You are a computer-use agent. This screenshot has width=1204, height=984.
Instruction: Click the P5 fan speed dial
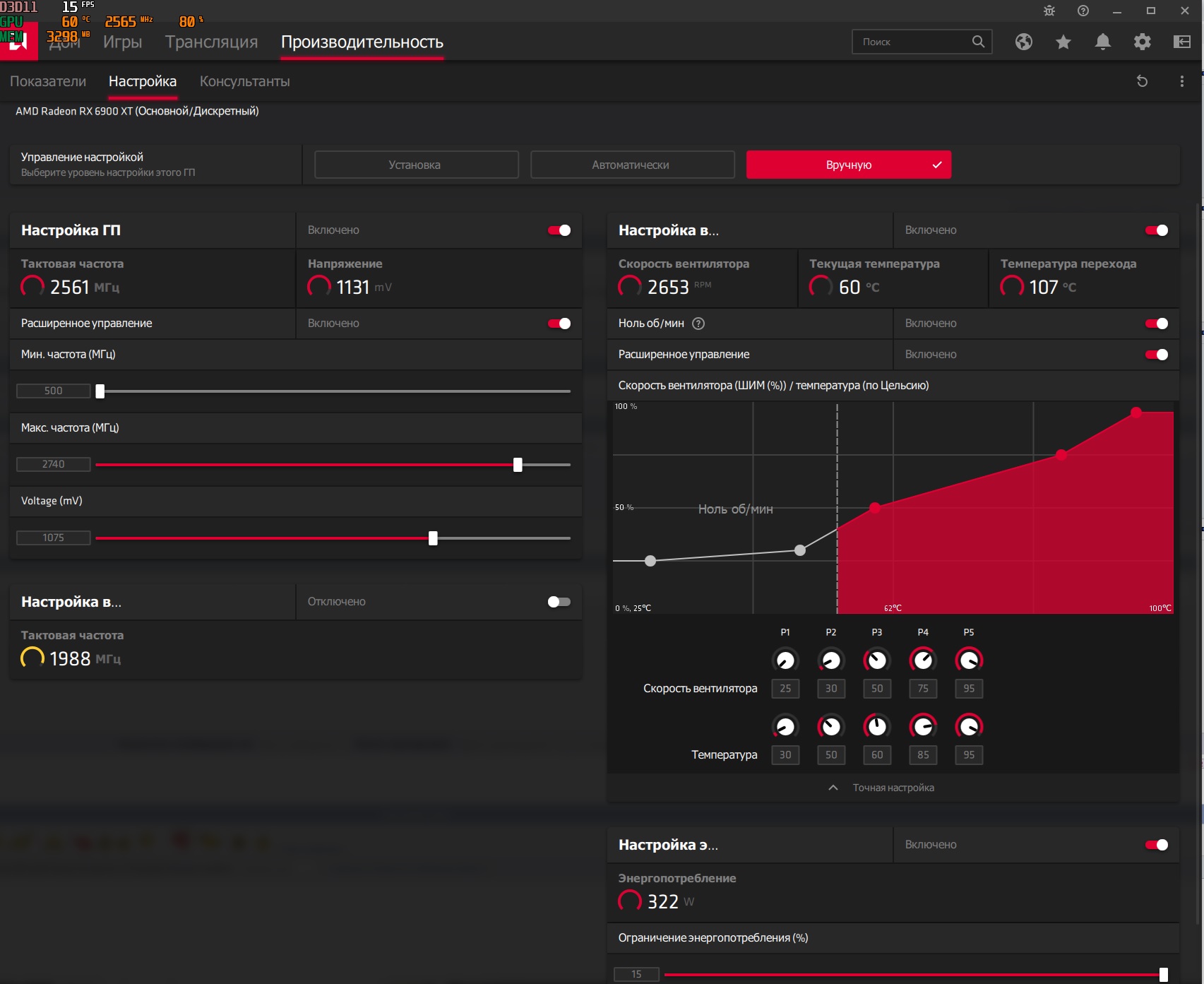tap(969, 660)
